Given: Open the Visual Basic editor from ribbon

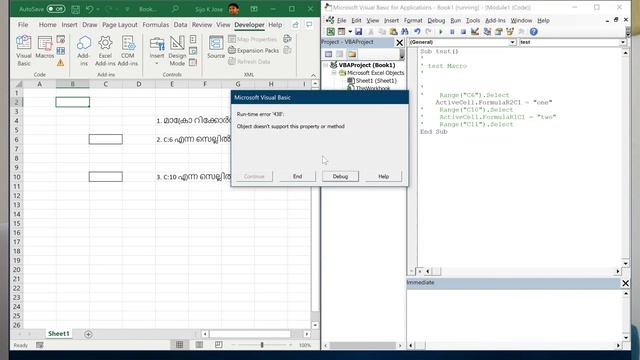Looking at the screenshot, I should click(x=24, y=51).
